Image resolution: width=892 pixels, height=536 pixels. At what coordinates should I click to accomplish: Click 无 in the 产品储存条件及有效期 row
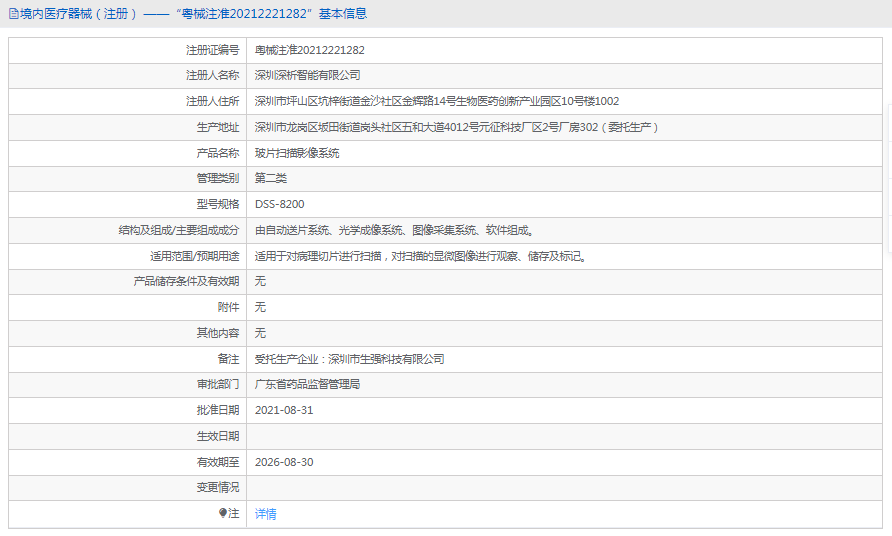point(260,281)
